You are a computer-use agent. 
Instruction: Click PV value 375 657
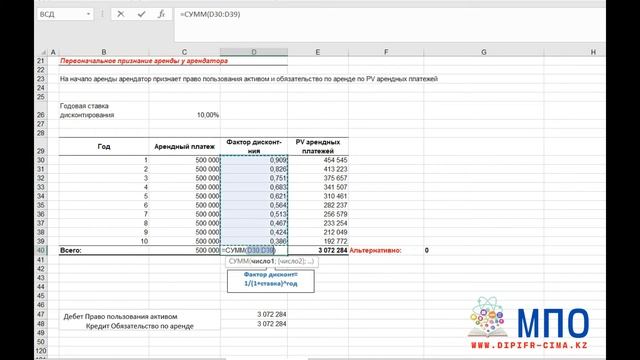click(318, 178)
